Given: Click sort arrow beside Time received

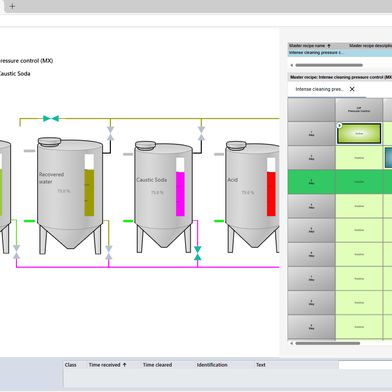Looking at the screenshot, I should 125,365.
